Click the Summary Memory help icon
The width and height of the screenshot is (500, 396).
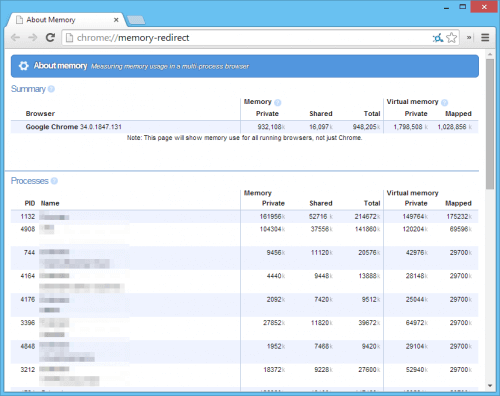(278, 102)
